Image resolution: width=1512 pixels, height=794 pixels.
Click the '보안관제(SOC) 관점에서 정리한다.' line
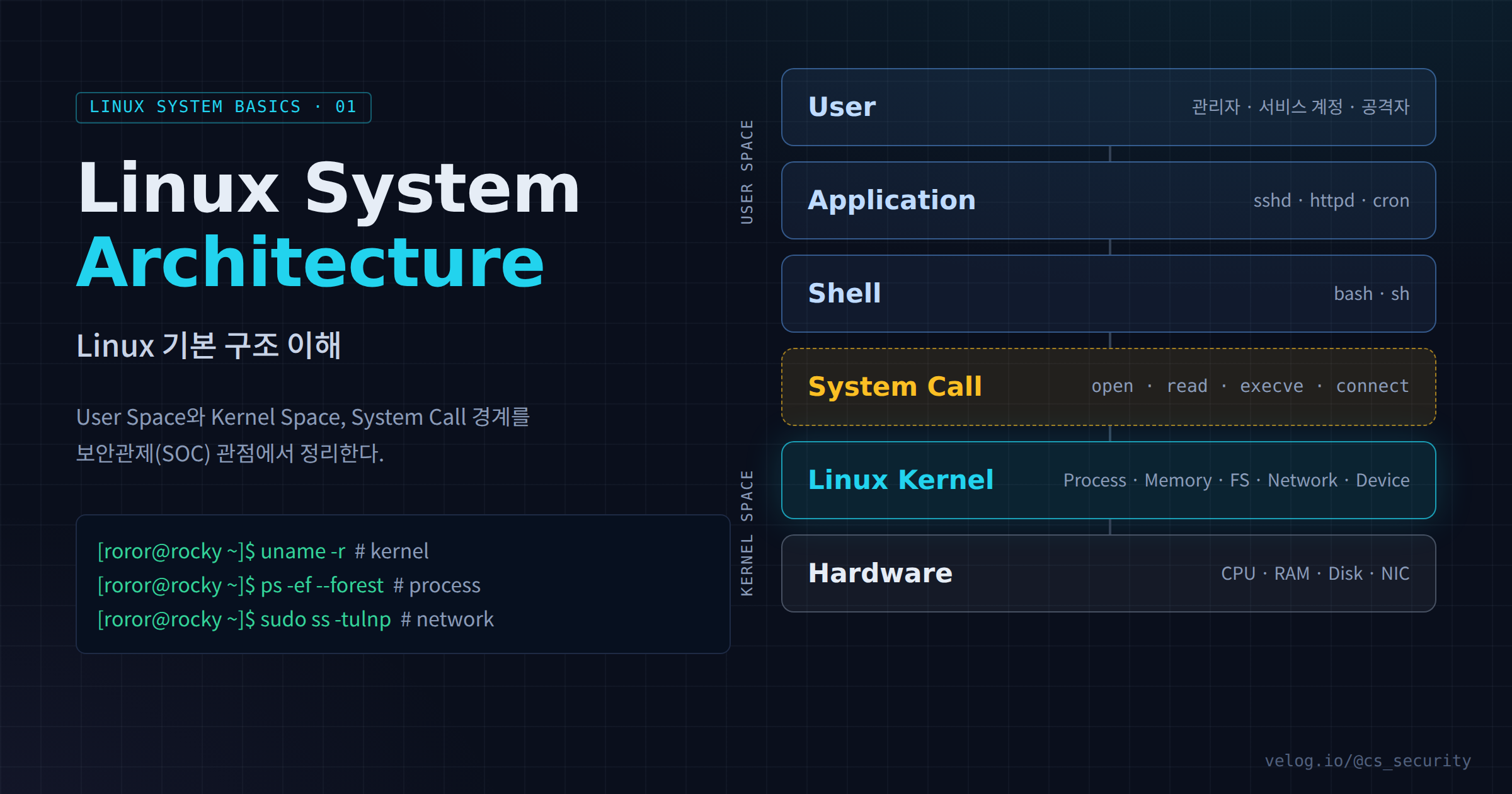[230, 453]
